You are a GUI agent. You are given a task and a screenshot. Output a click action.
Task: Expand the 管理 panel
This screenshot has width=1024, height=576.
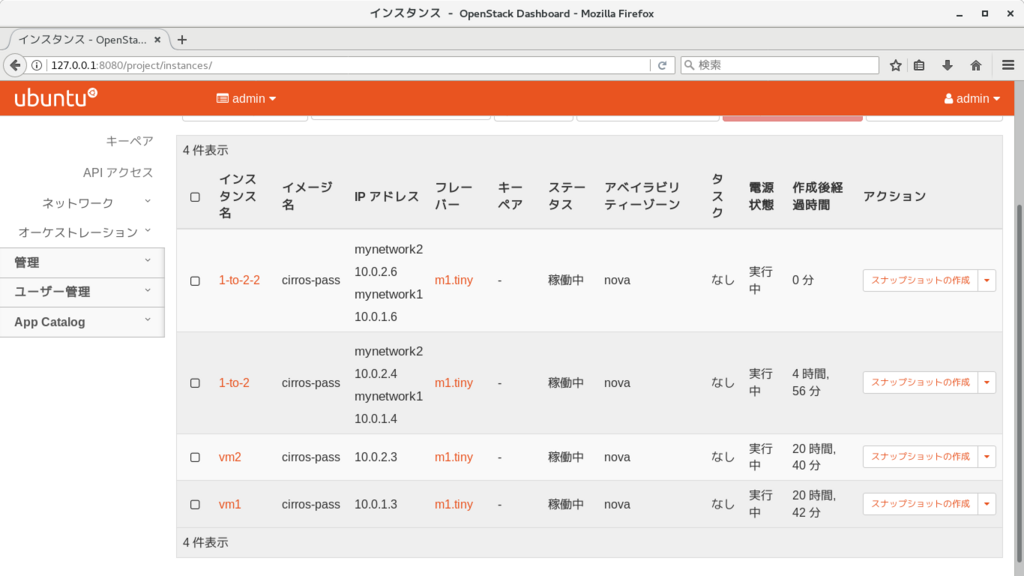82,263
